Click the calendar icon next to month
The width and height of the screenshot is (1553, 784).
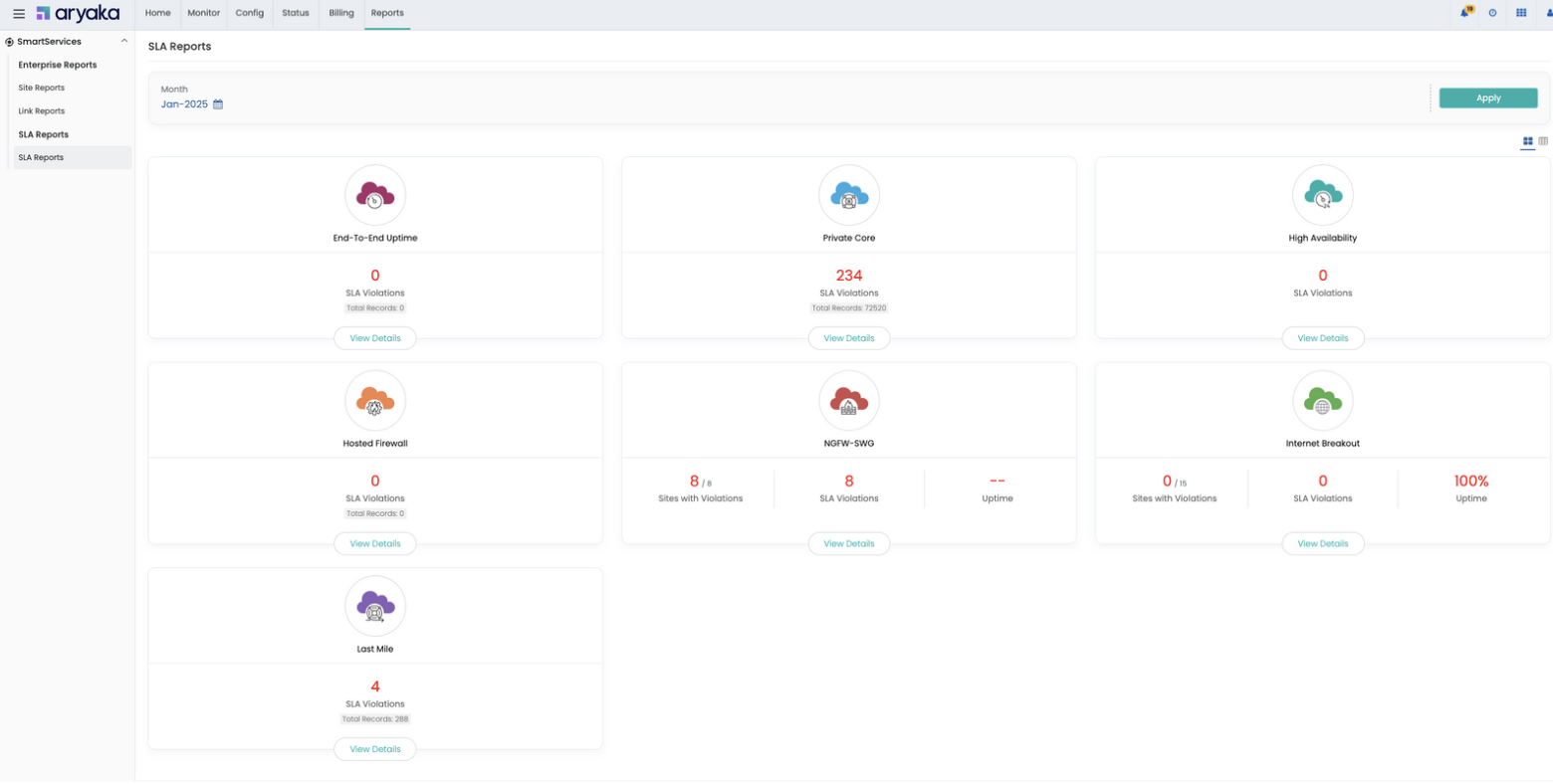coord(218,104)
